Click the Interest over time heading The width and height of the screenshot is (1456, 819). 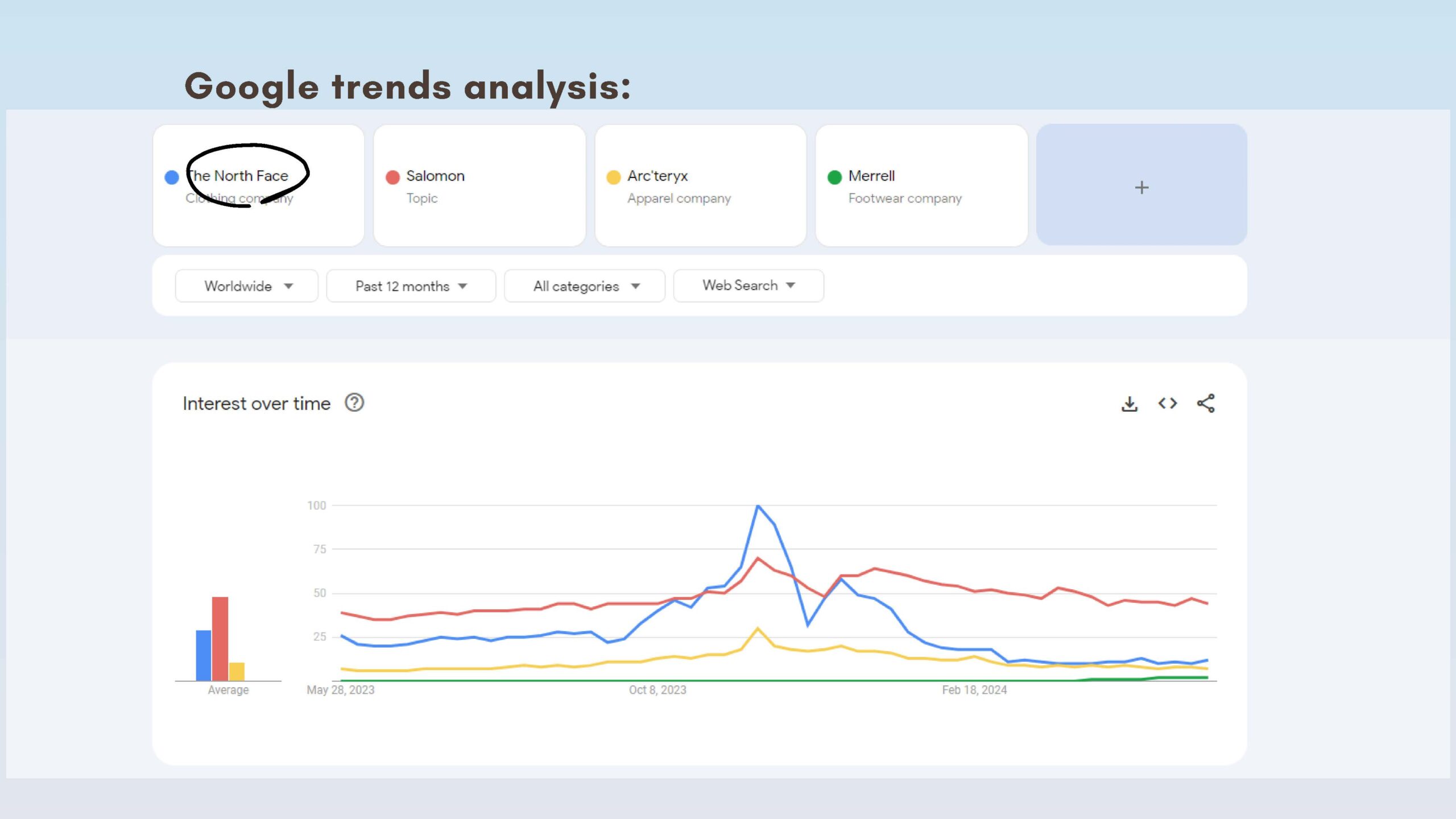click(x=257, y=403)
